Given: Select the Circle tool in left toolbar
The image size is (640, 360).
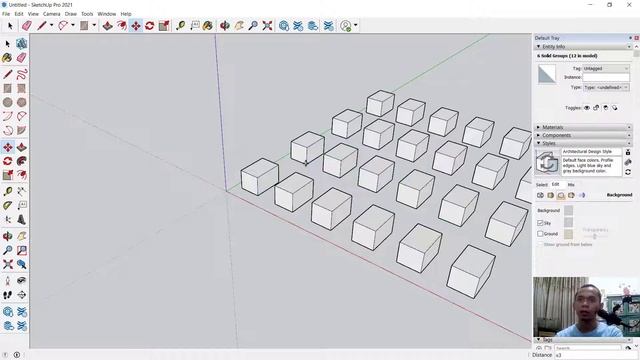Looking at the screenshot, I should tap(7, 102).
